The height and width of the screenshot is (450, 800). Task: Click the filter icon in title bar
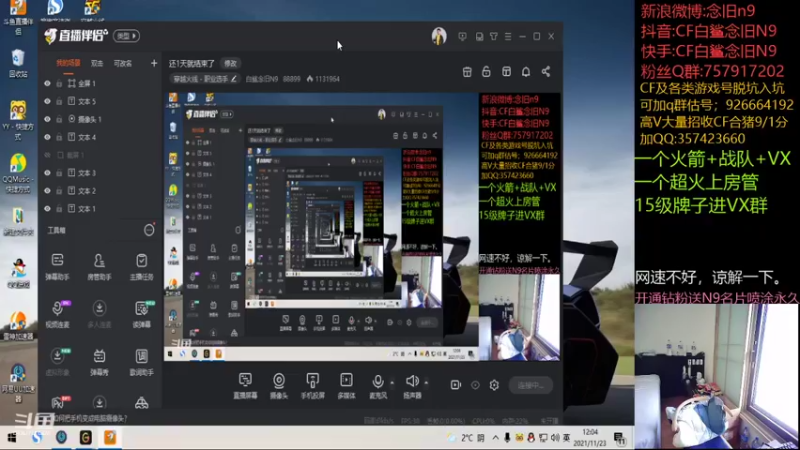(x=493, y=36)
